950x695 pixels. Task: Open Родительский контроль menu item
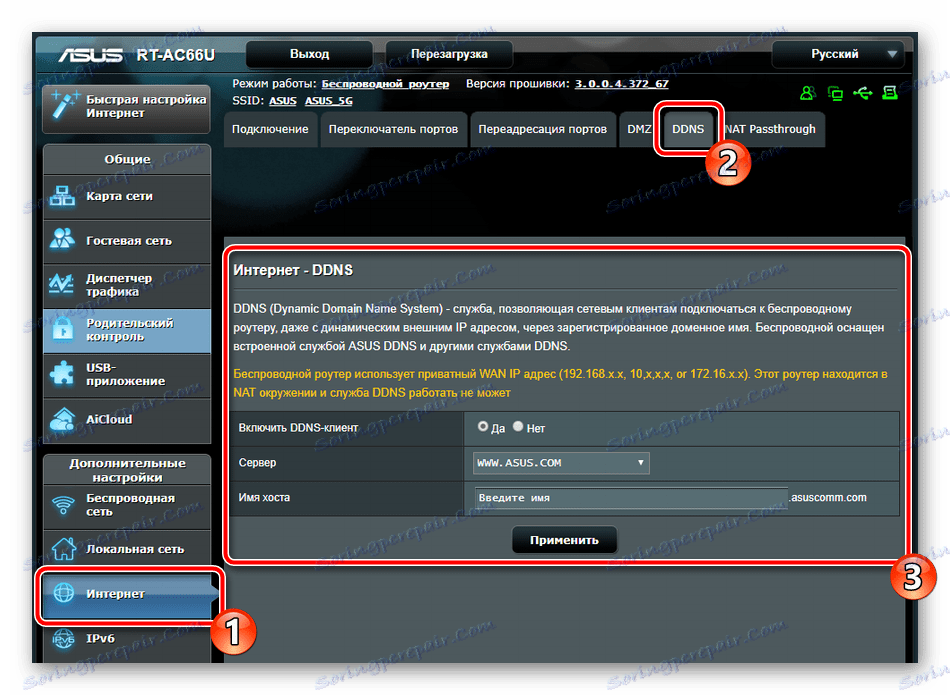click(127, 330)
